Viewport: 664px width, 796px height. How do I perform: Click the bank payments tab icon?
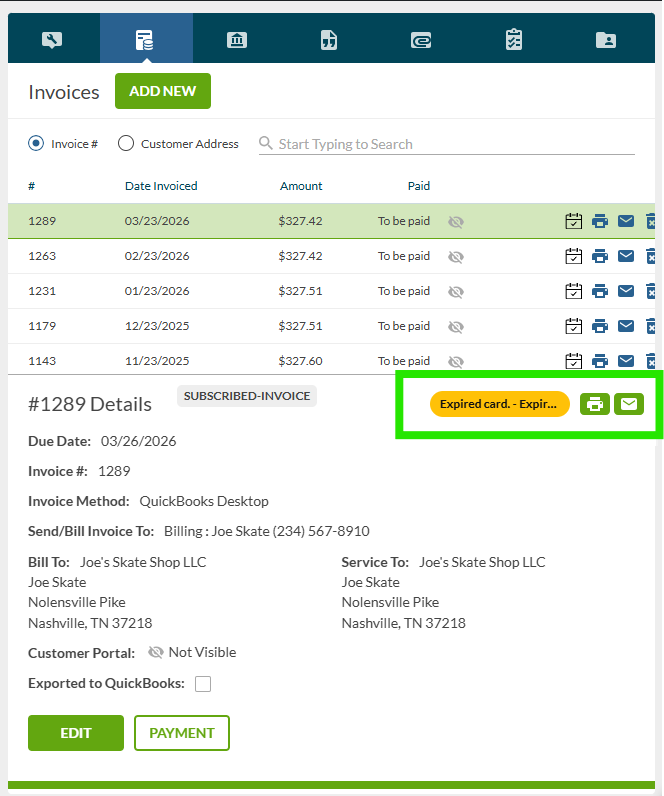[237, 40]
